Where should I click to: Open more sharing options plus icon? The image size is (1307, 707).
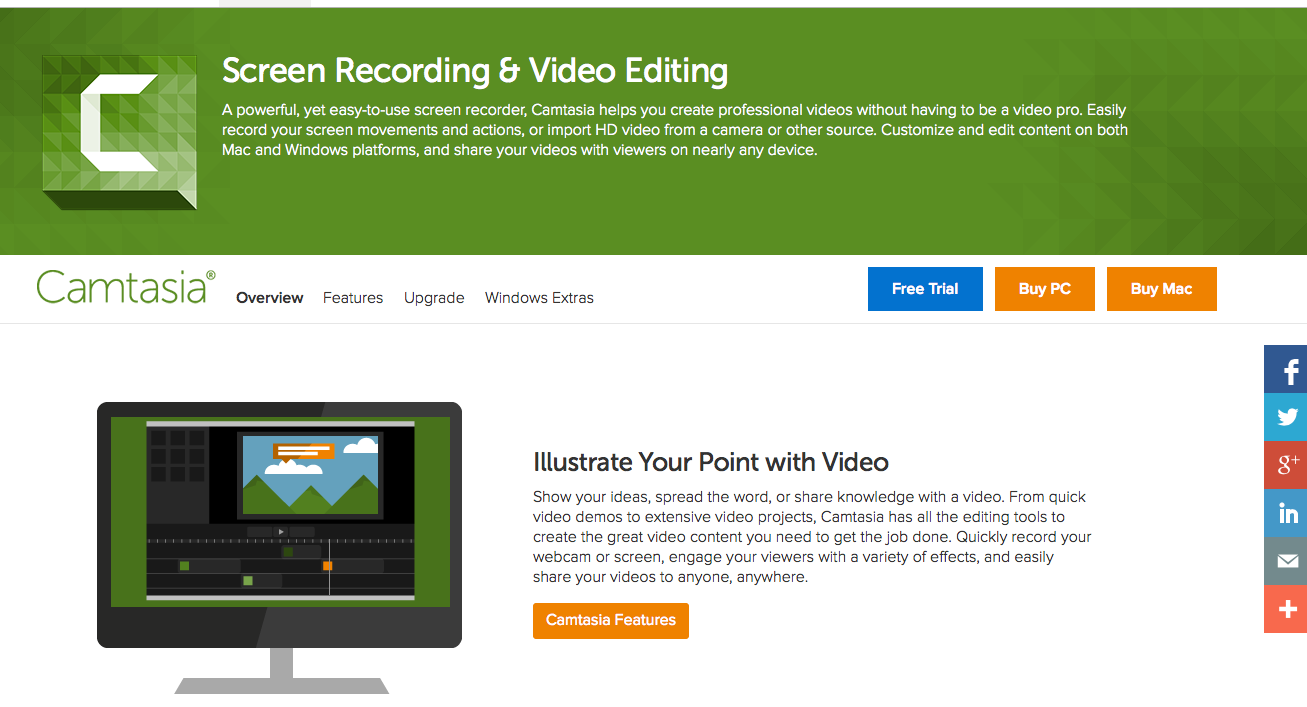coord(1286,609)
